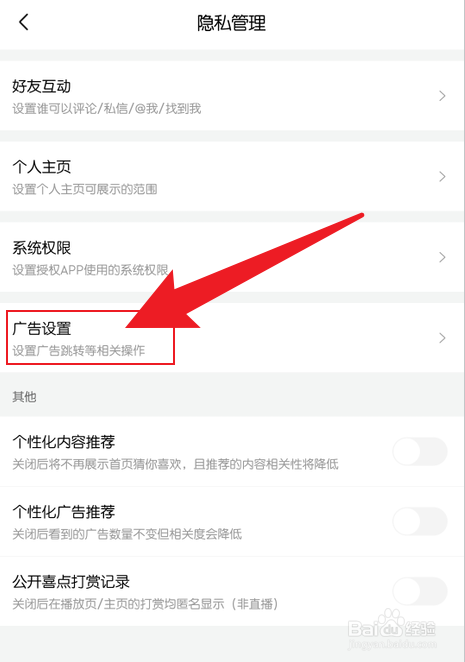465x662 pixels.
Task: Tap 个性化内容推荐 label
Action: tap(64, 442)
